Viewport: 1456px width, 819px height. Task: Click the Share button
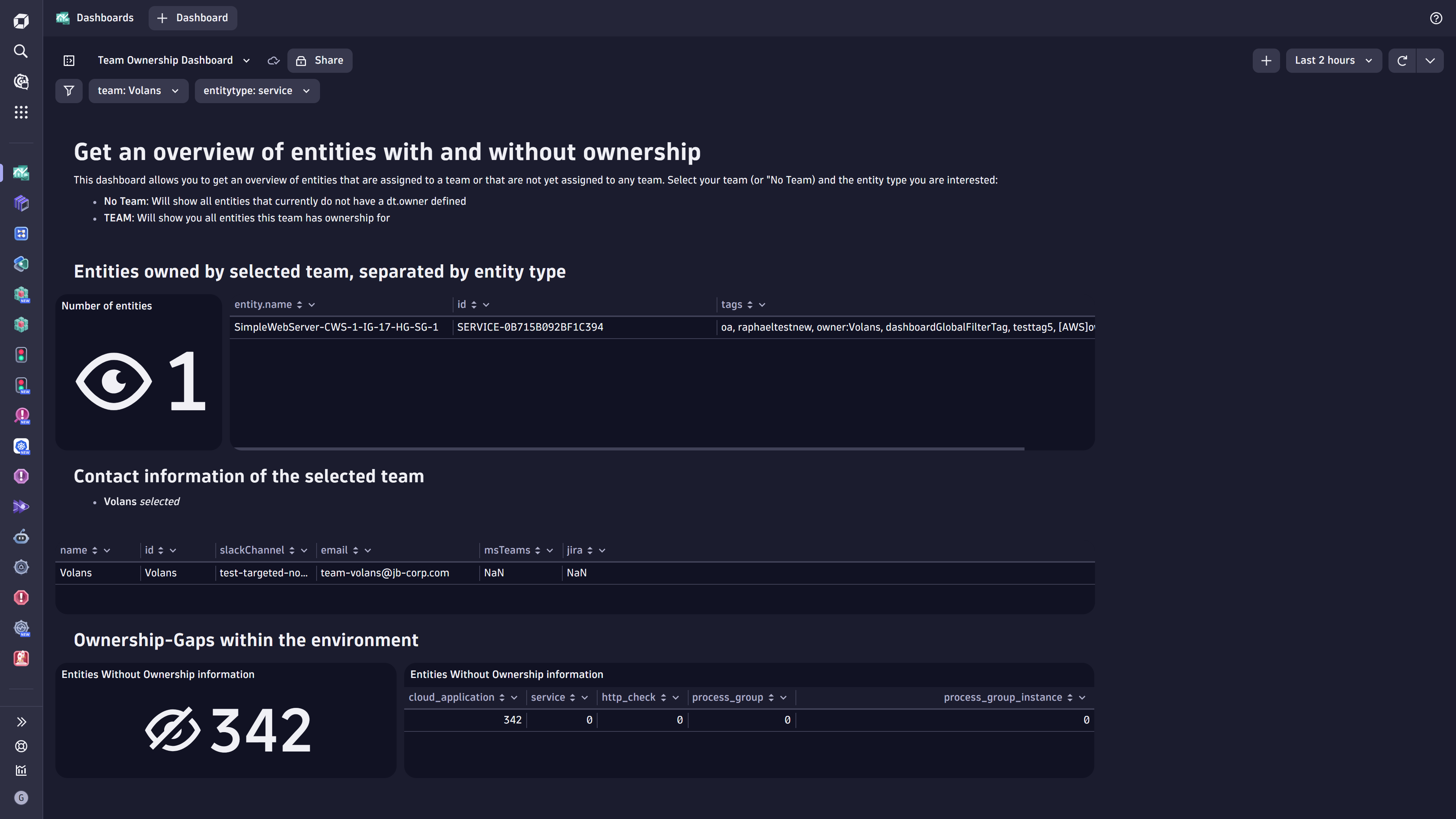click(x=319, y=61)
